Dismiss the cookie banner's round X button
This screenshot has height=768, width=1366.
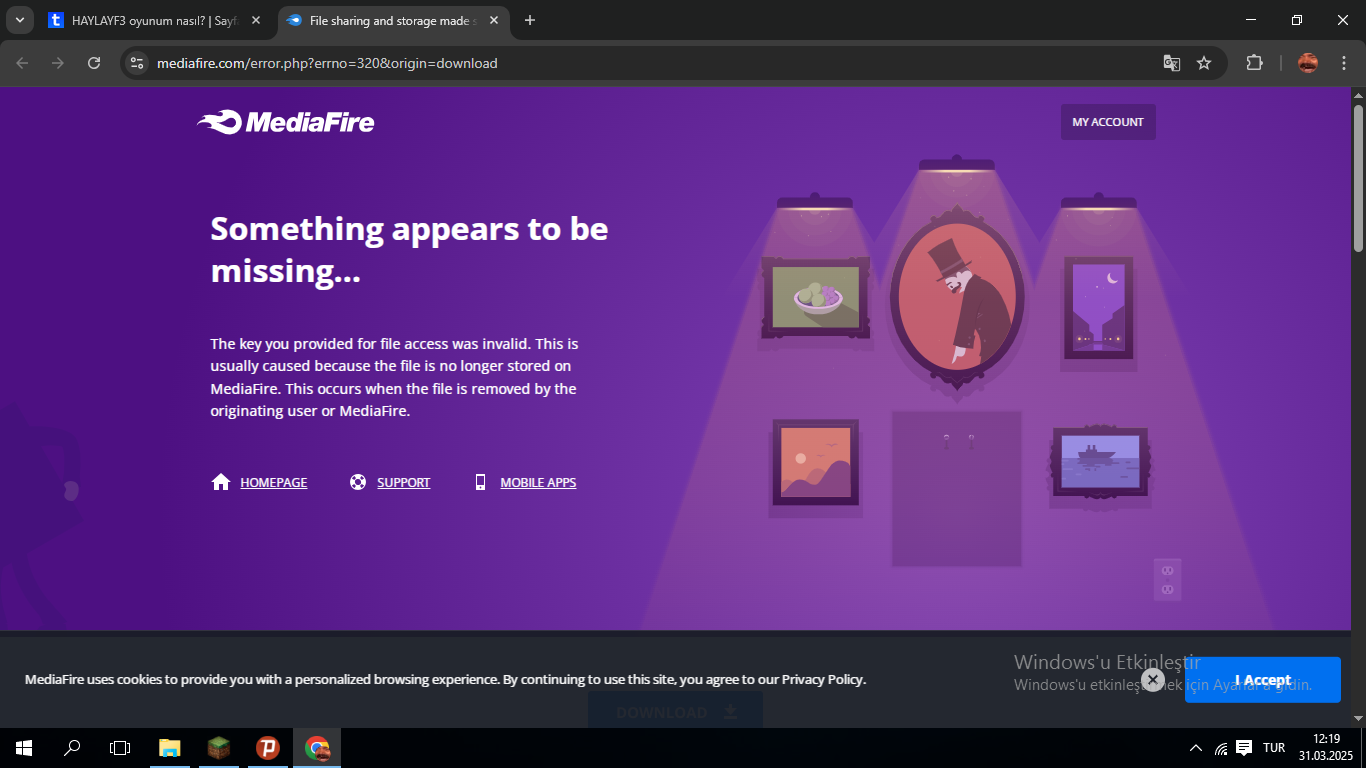coord(1152,680)
